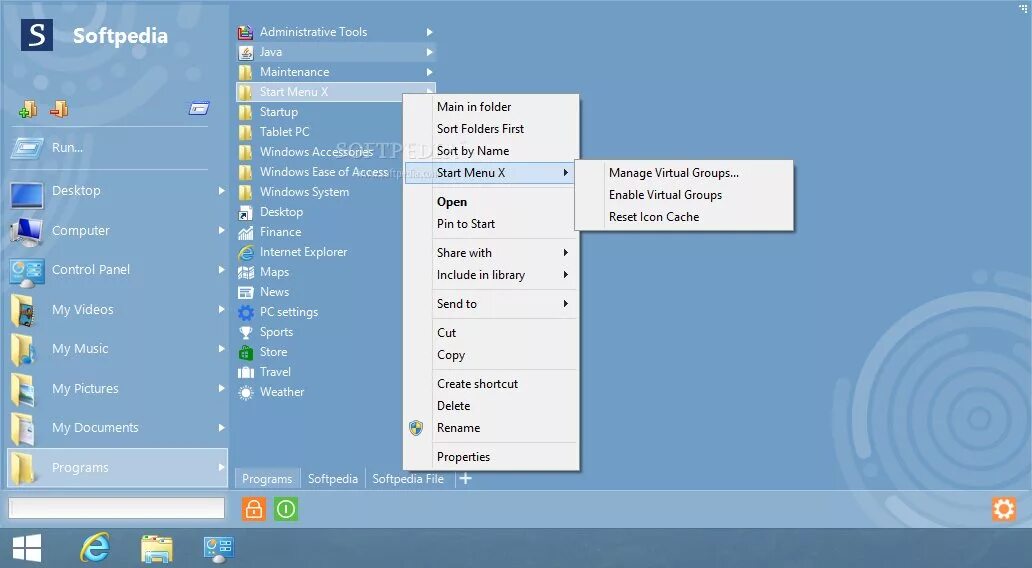Expand the Include in library submenu arrow

[565, 274]
